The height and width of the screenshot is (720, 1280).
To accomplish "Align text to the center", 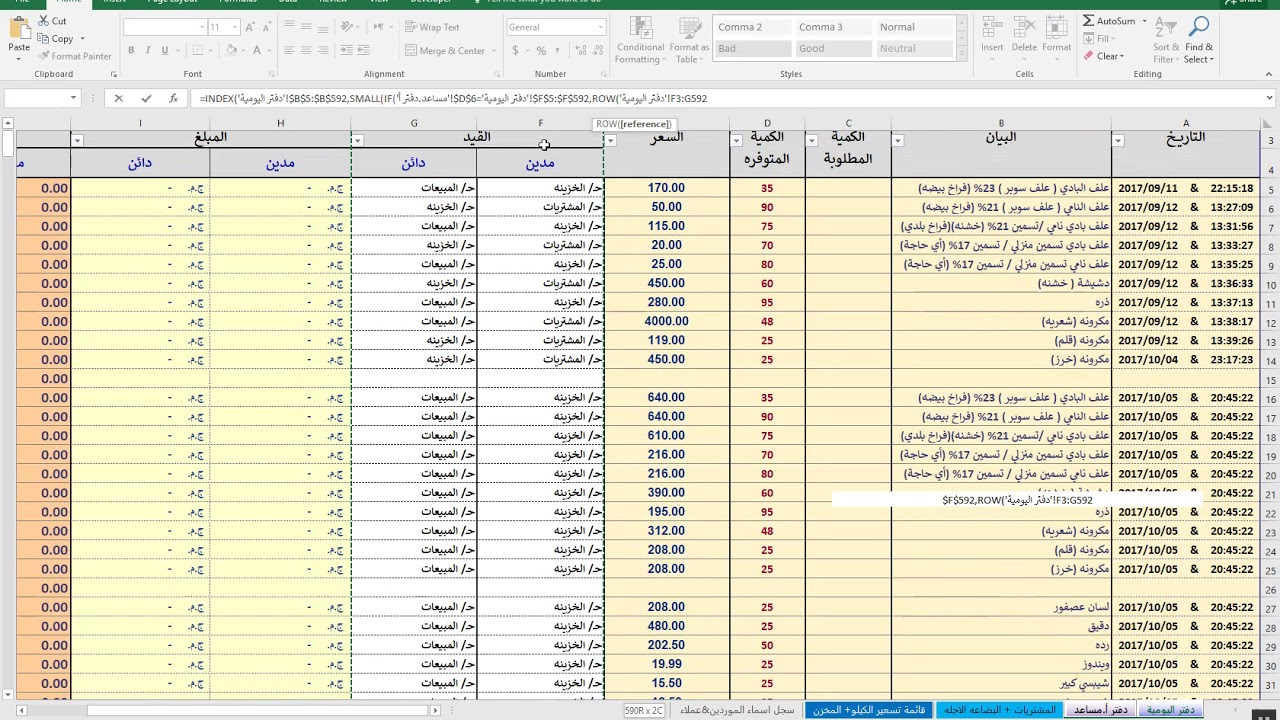I will click(307, 51).
